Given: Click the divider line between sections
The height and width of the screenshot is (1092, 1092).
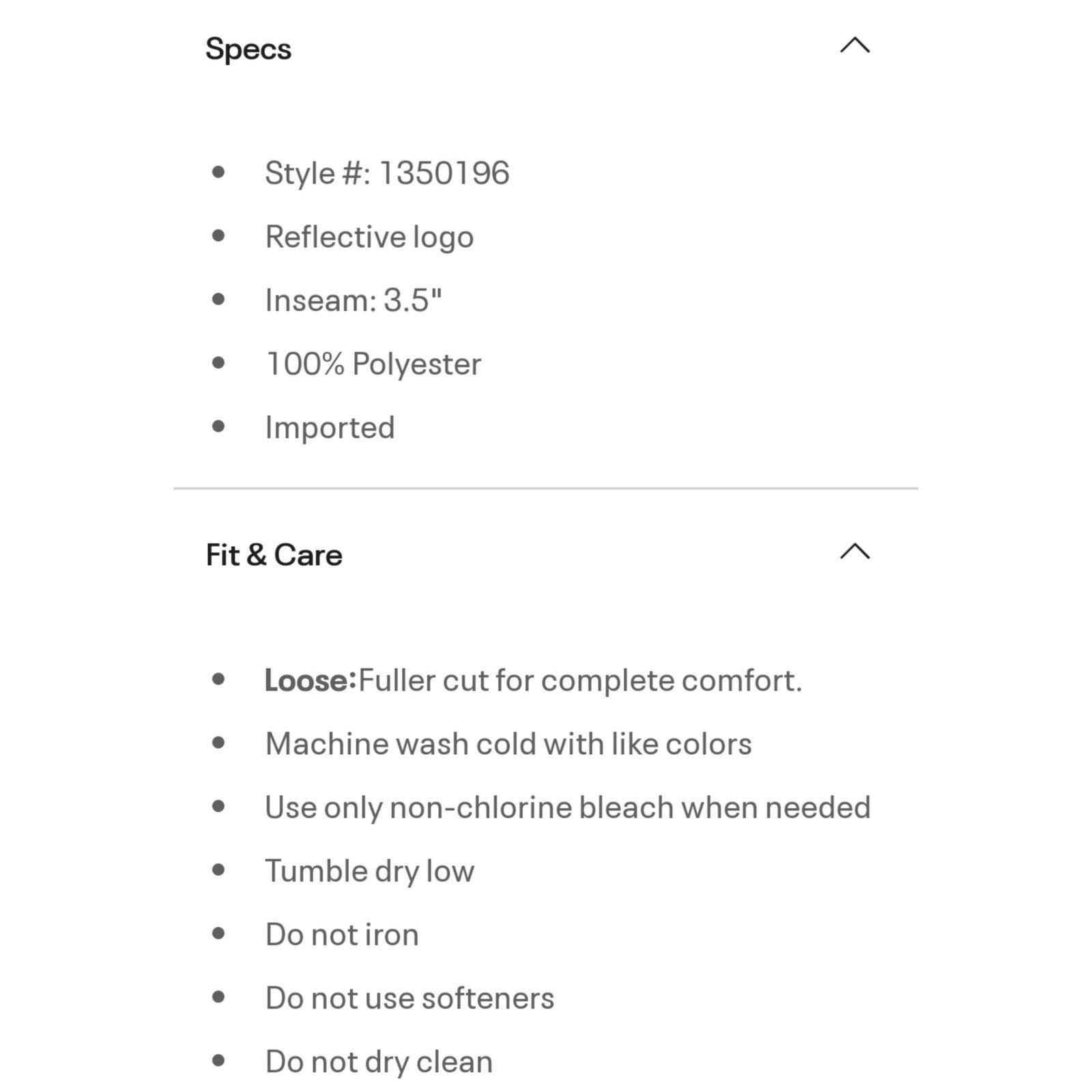Looking at the screenshot, I should pos(546,489).
